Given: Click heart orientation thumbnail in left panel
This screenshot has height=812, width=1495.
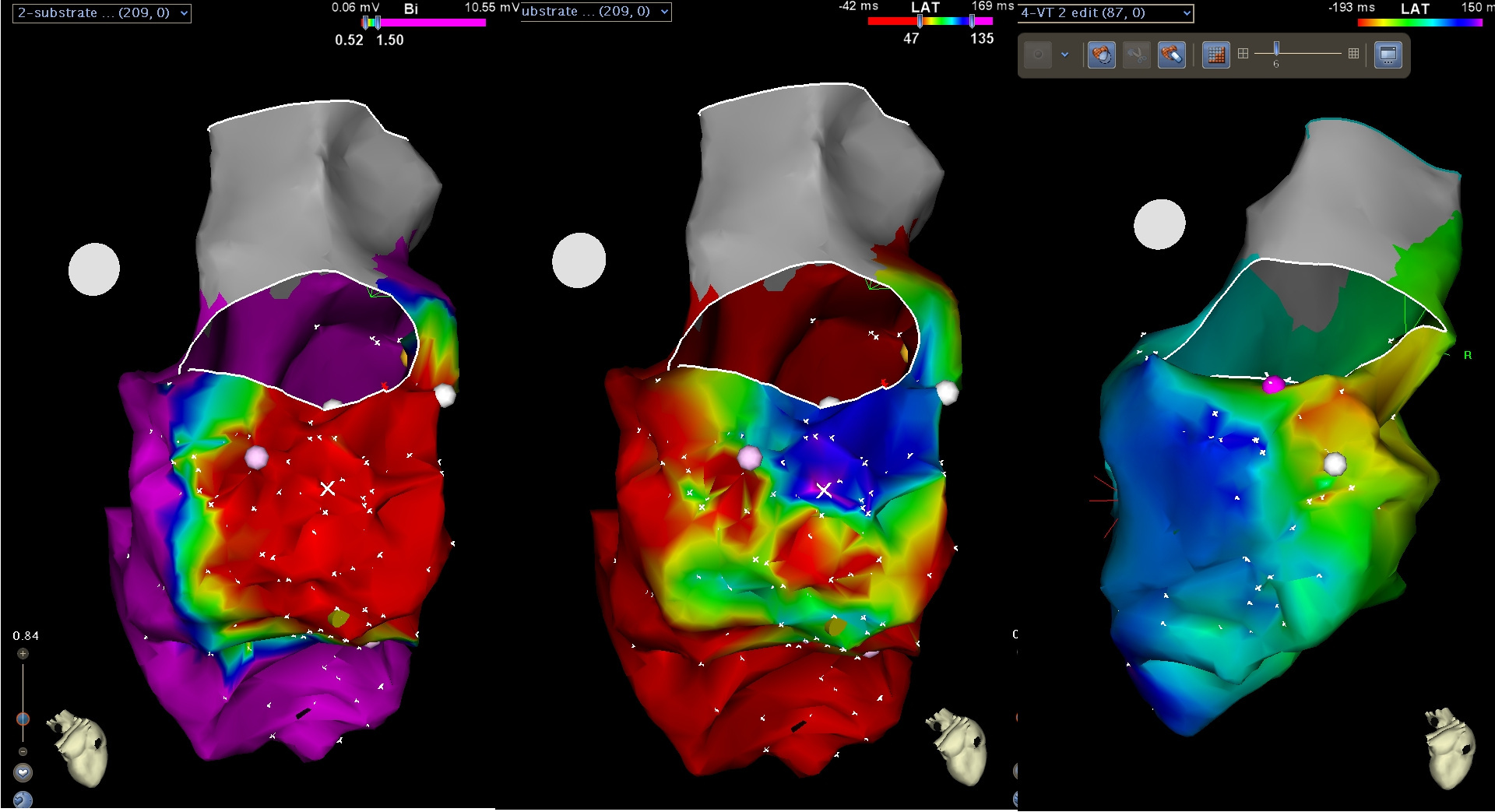Looking at the screenshot, I should 79,747.
